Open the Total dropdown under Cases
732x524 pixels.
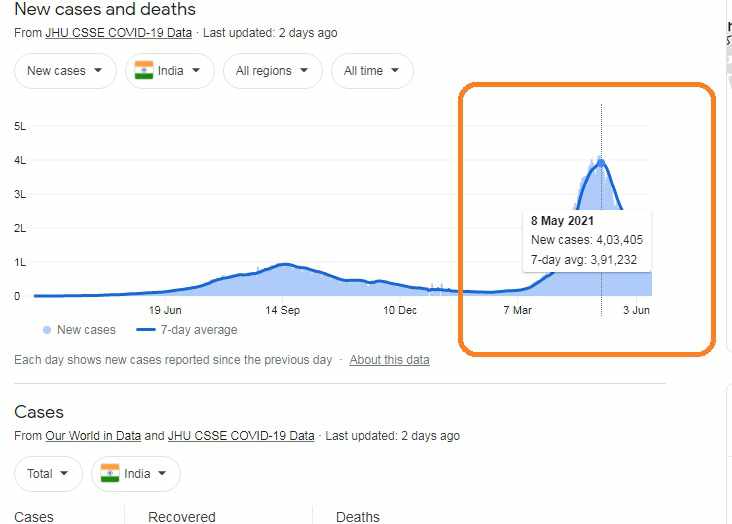[48, 473]
